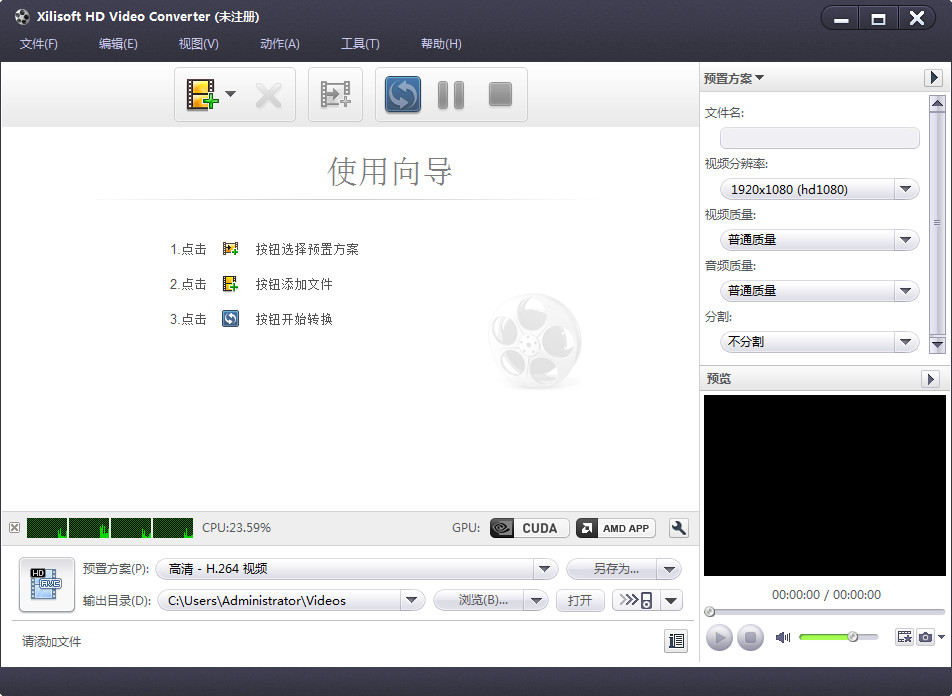This screenshot has height=696, width=952.
Task: Open the 编辑(E) menu
Action: click(x=118, y=44)
